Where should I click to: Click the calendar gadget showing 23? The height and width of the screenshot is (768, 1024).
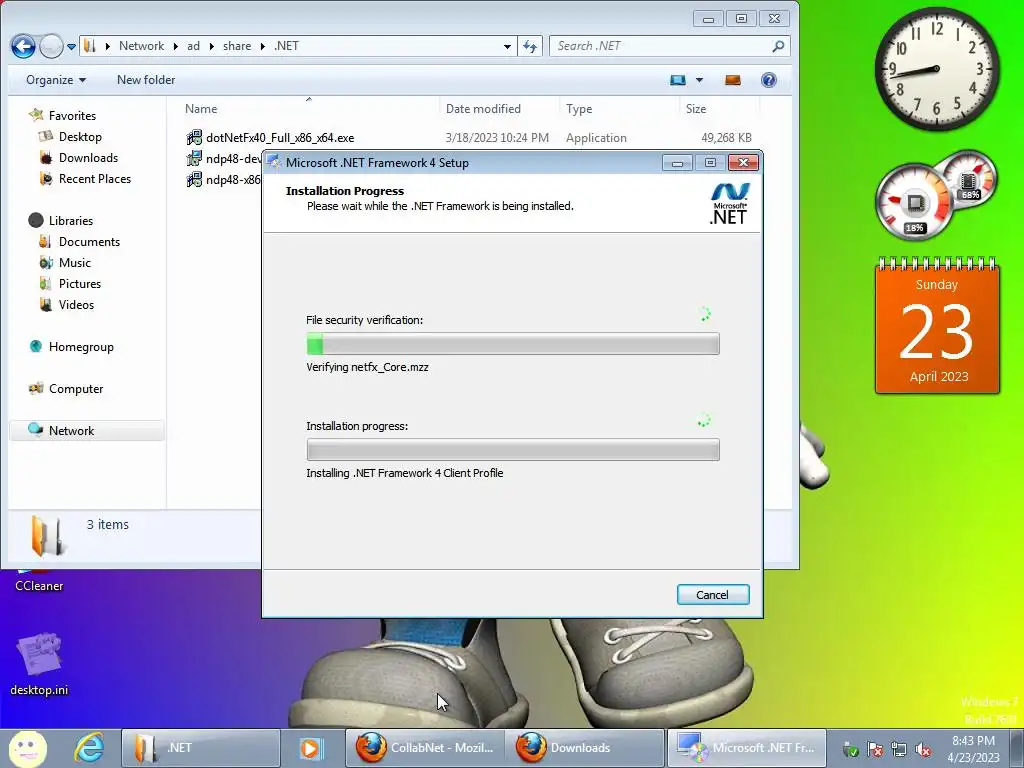(x=937, y=326)
